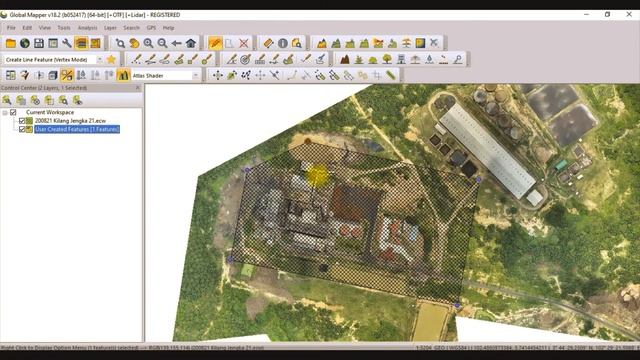
Task: Open the File menu
Action: point(11,28)
